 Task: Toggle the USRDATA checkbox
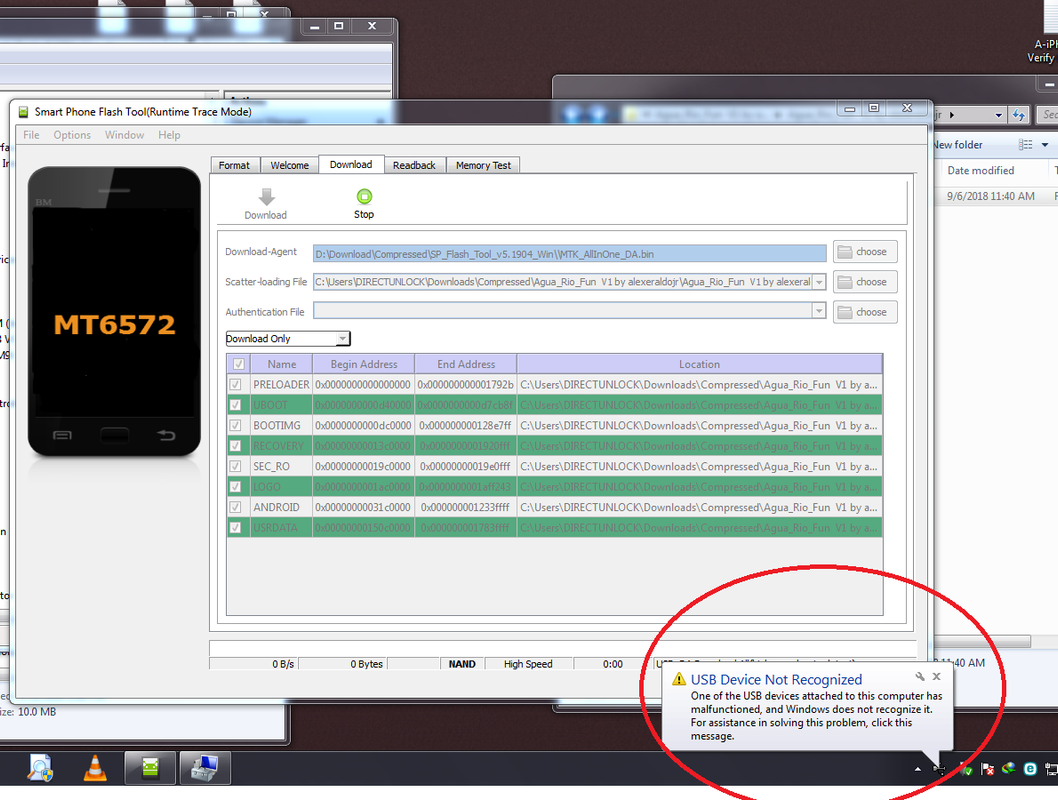click(x=235, y=527)
